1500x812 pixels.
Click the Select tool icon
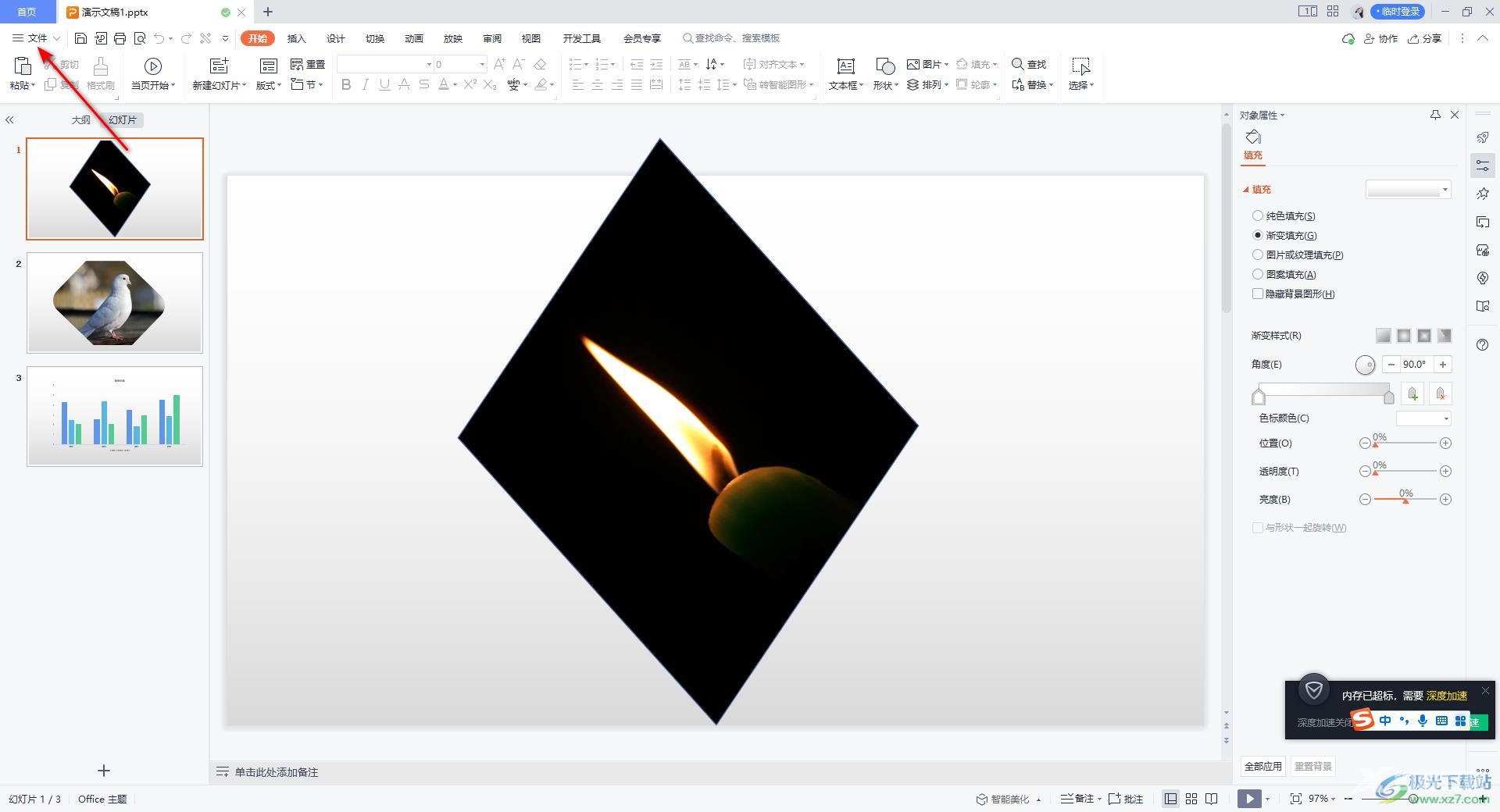pos(1081,66)
